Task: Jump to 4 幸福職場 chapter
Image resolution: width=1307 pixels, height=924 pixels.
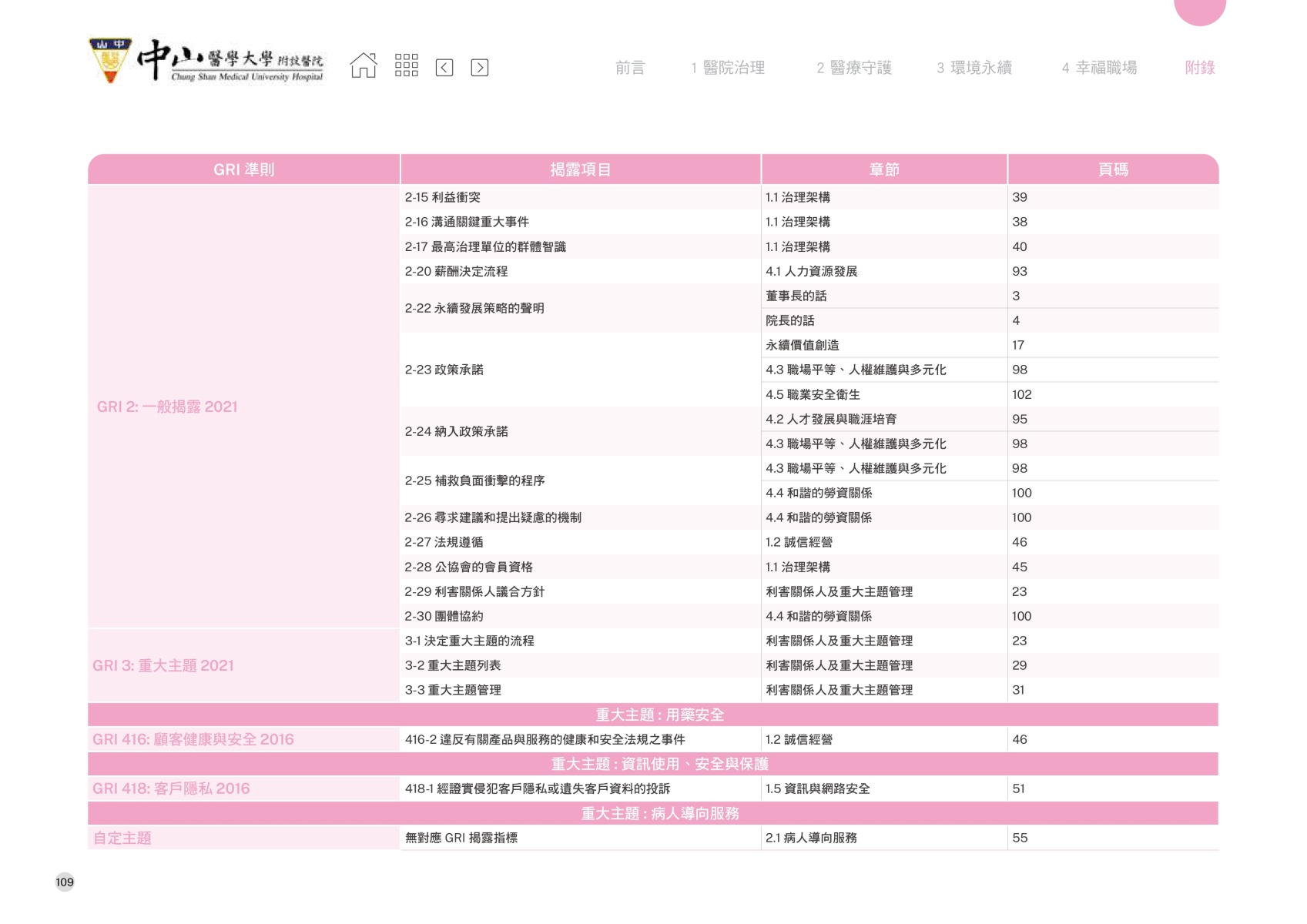Action: click(x=1099, y=68)
